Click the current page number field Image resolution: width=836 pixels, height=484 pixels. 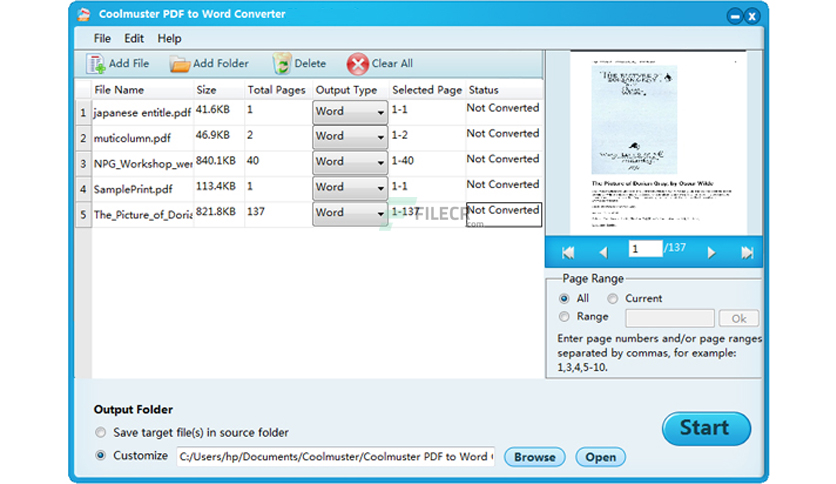pyautogui.click(x=645, y=248)
